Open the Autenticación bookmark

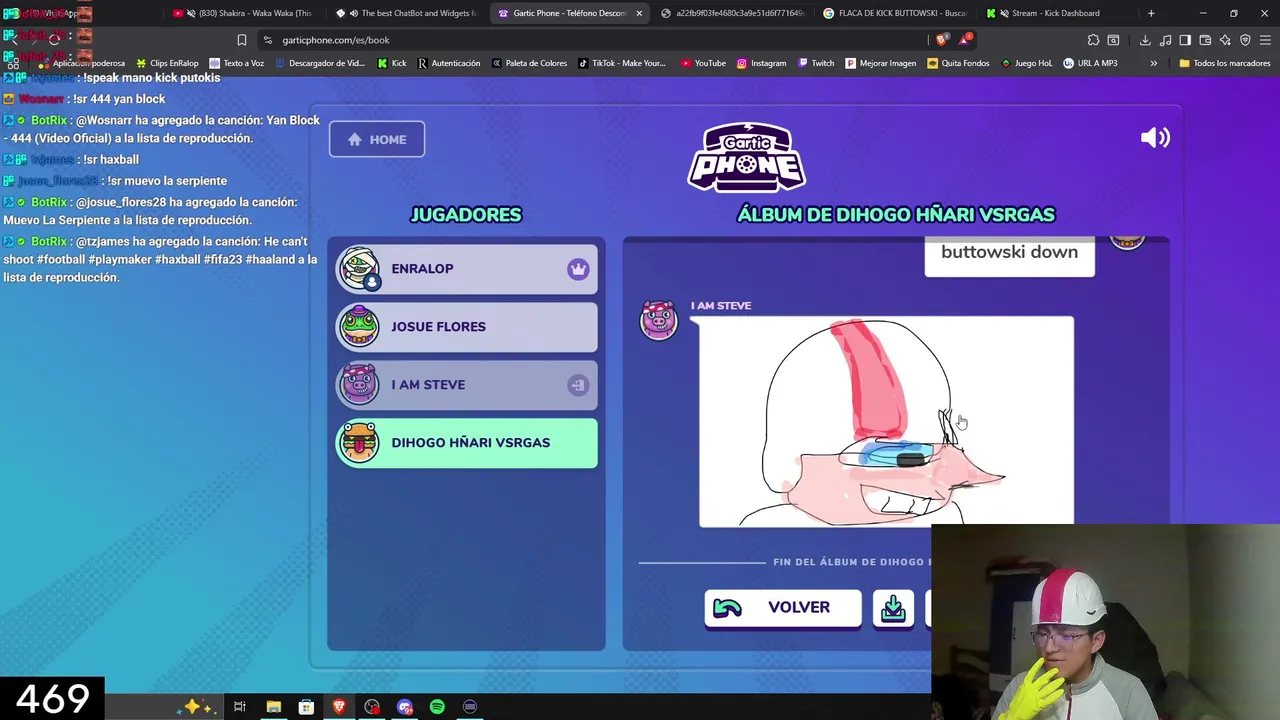(x=449, y=63)
